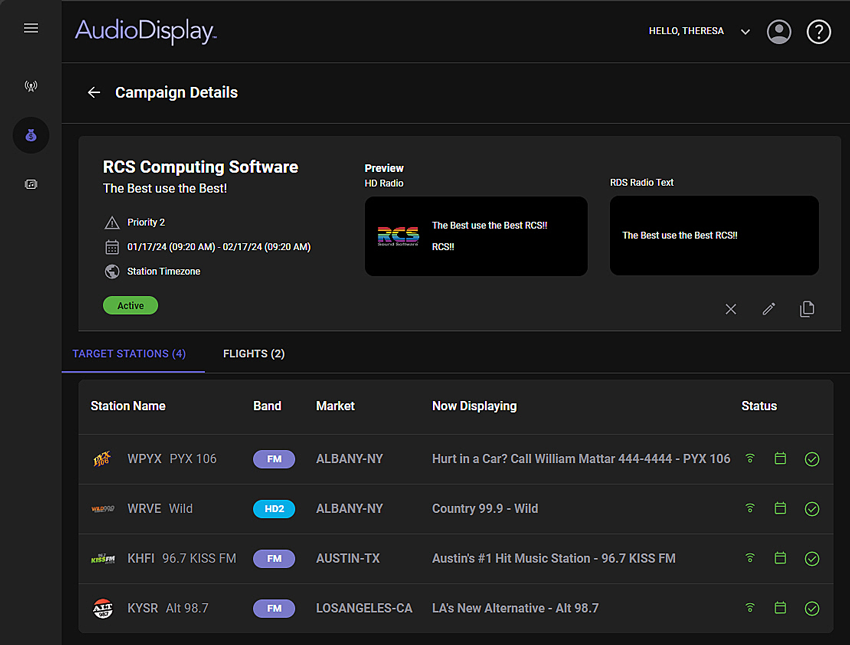Click the LOSANGELES-CA market cell
This screenshot has height=645, width=850.
364,609
